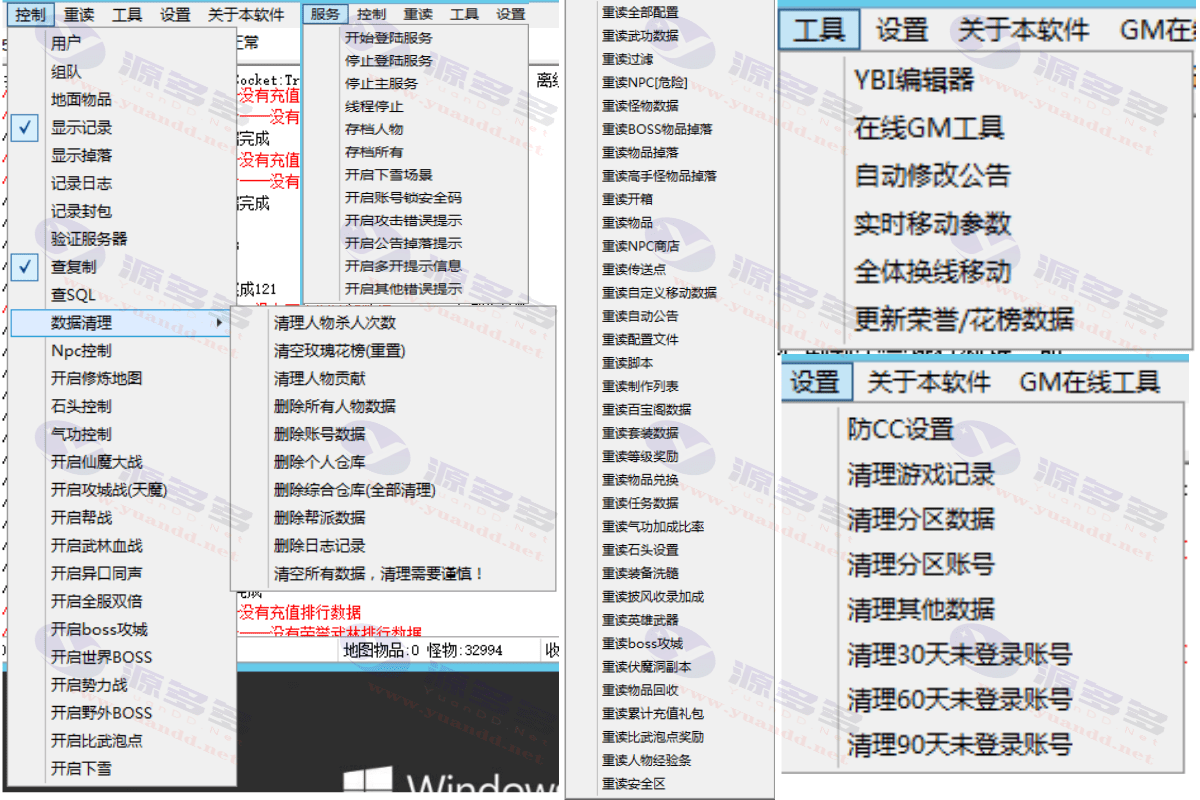Click 更新荣誉/花榜数据 menu entry
Screen dimensions: 1200x800
tap(964, 319)
